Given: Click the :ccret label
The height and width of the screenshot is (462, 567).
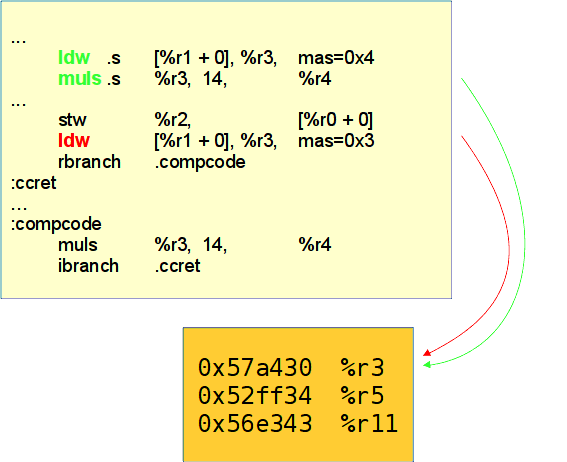Looking at the screenshot, I should pos(34,183).
